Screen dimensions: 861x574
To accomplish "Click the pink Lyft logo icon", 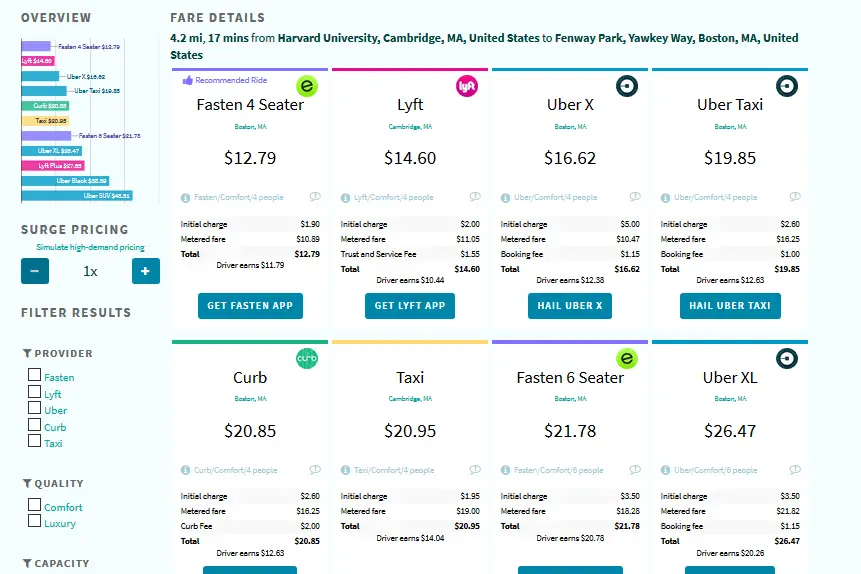I will point(467,86).
